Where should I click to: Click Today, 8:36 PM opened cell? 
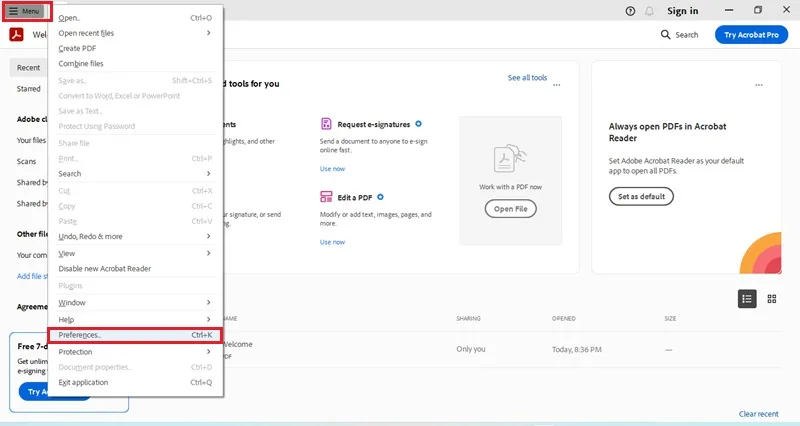tap(577, 349)
